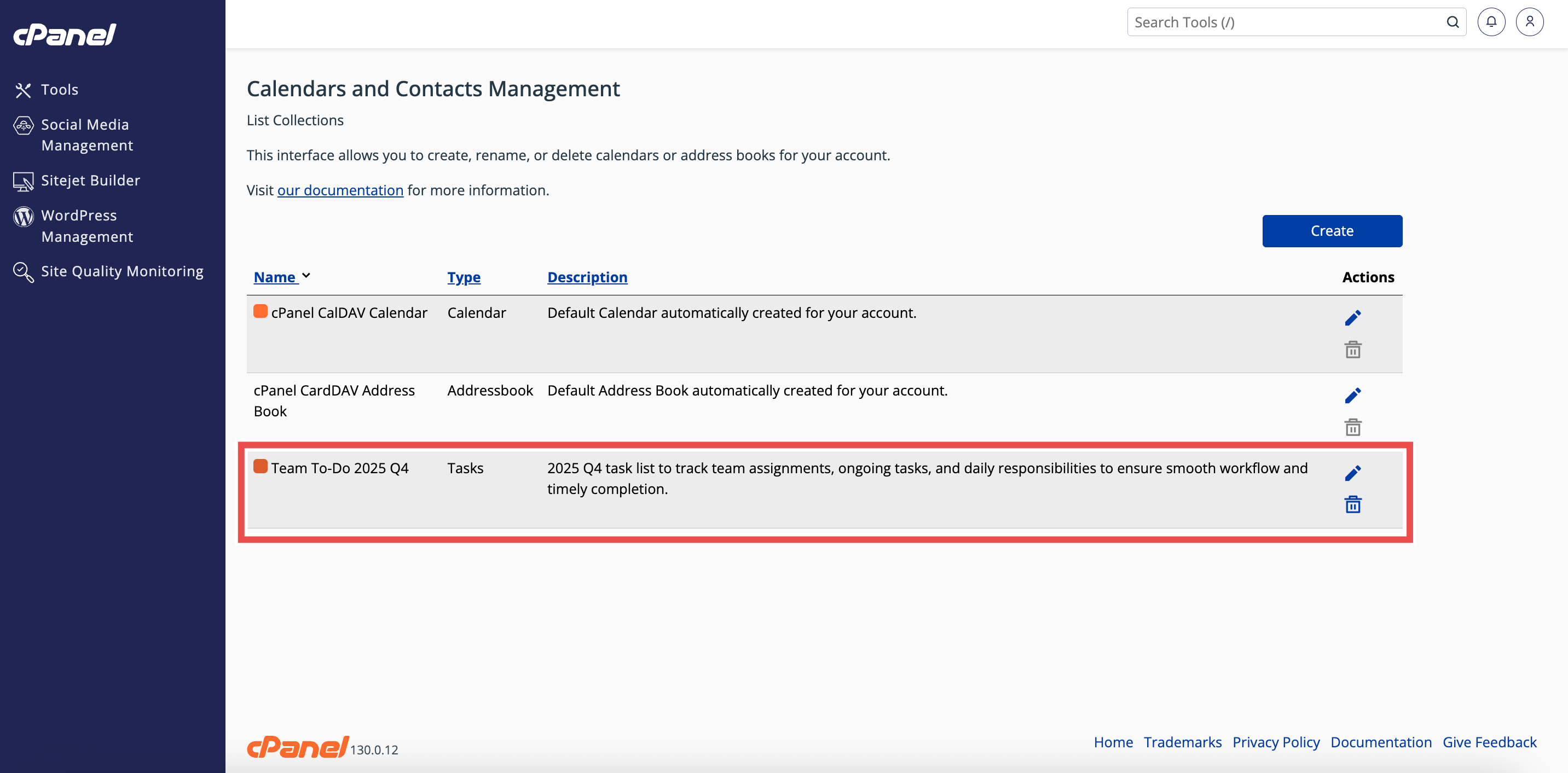The image size is (1568, 773).
Task: Open Tools in the sidebar
Action: click(x=59, y=90)
